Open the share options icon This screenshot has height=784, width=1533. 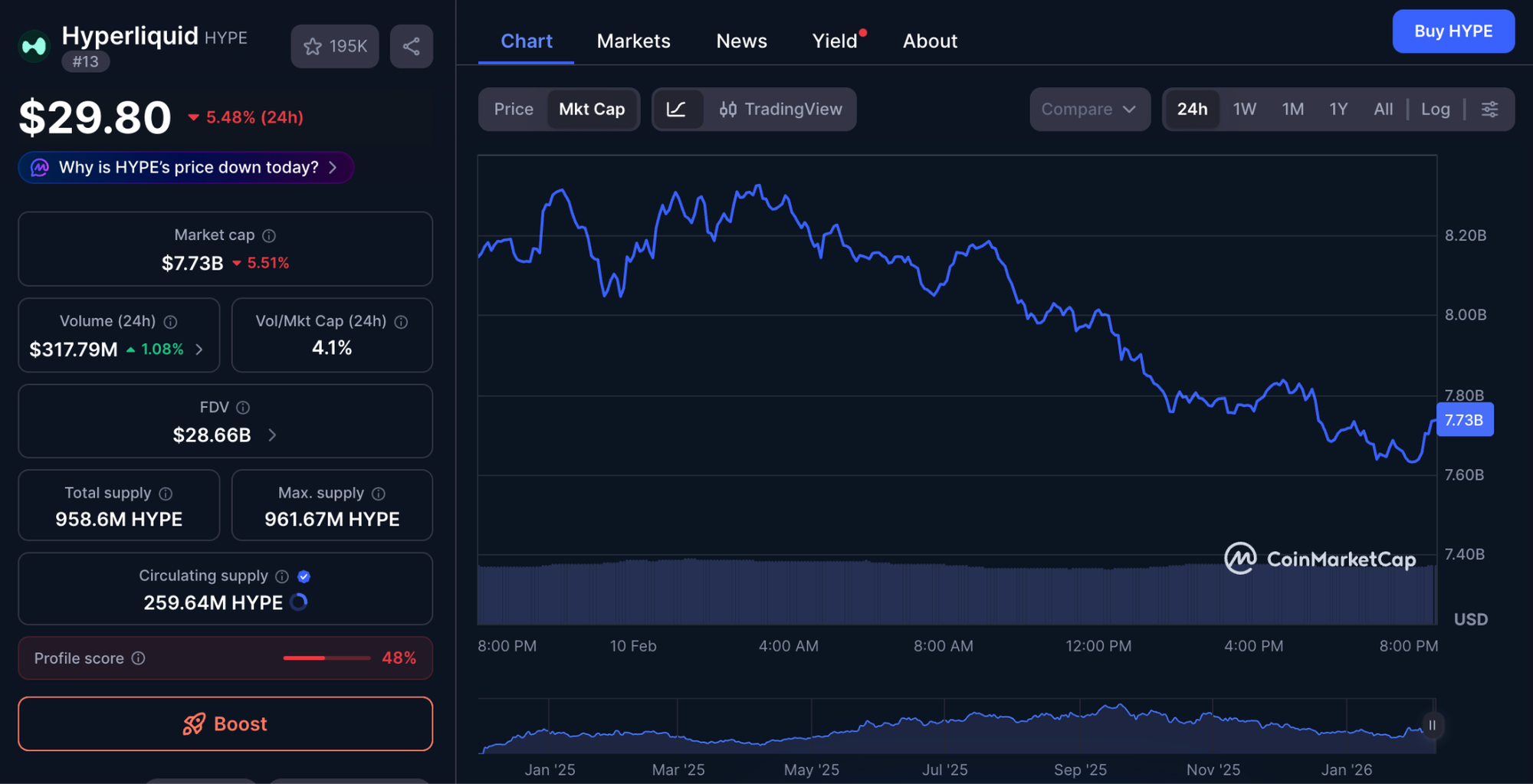[412, 46]
